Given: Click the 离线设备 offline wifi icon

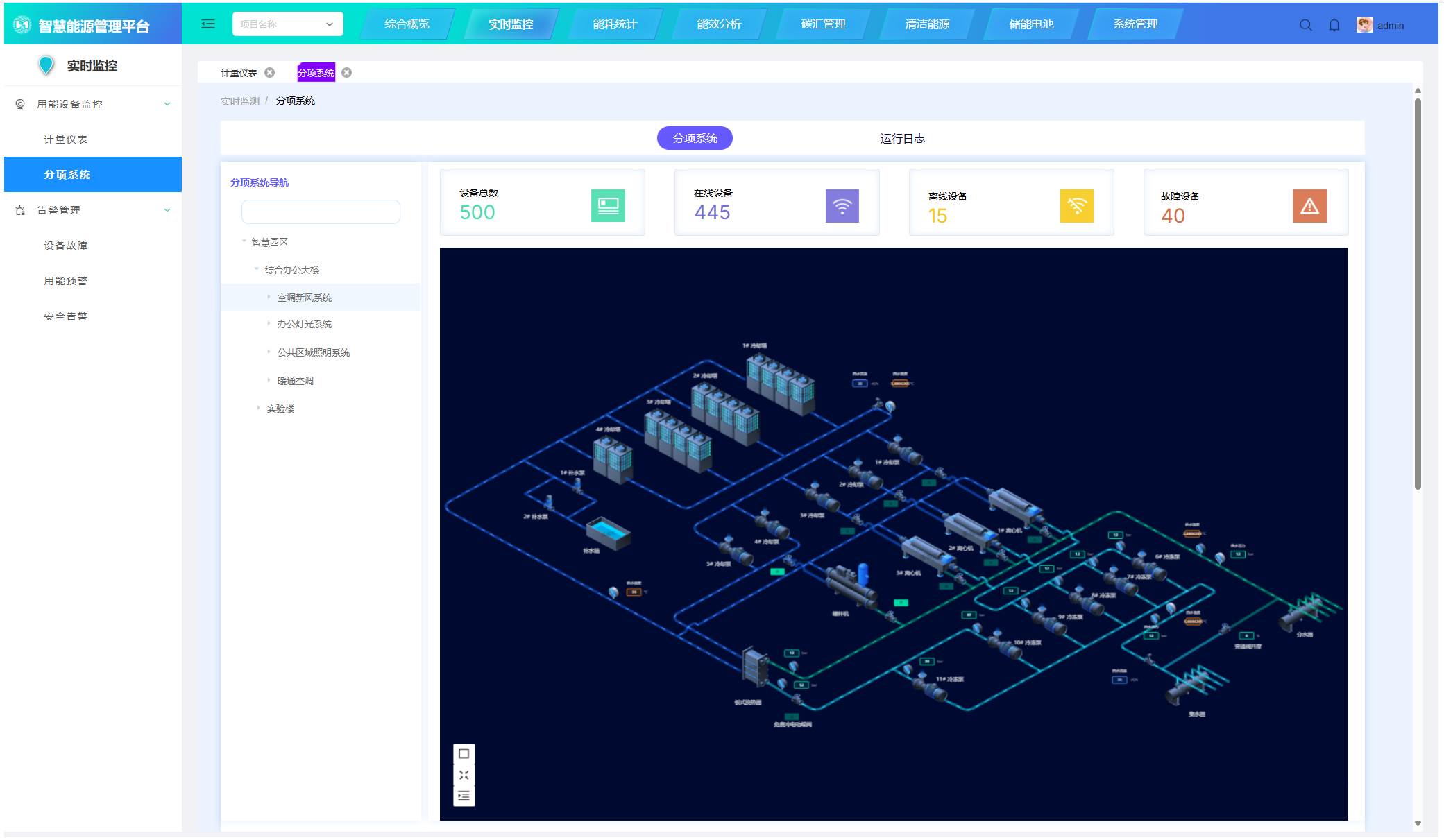Looking at the screenshot, I should click(1076, 206).
